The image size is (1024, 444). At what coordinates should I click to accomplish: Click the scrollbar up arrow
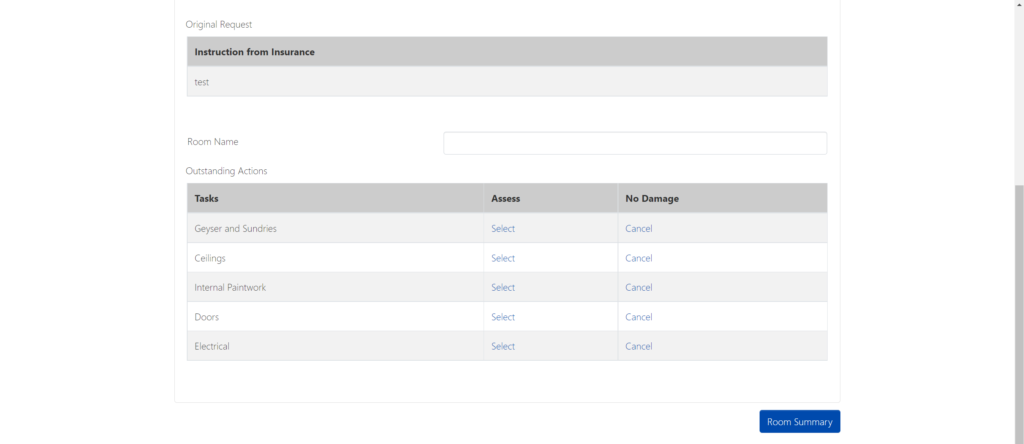pos(1019,3)
